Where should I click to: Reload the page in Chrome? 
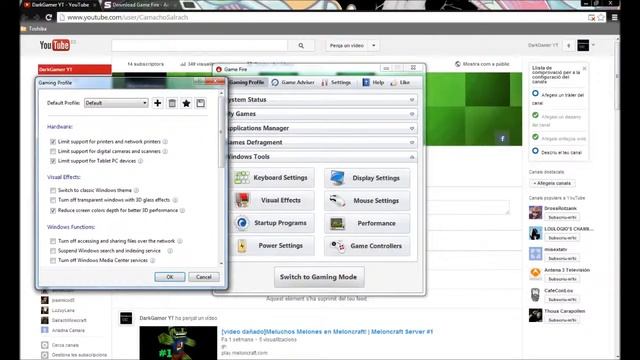click(x=49, y=17)
